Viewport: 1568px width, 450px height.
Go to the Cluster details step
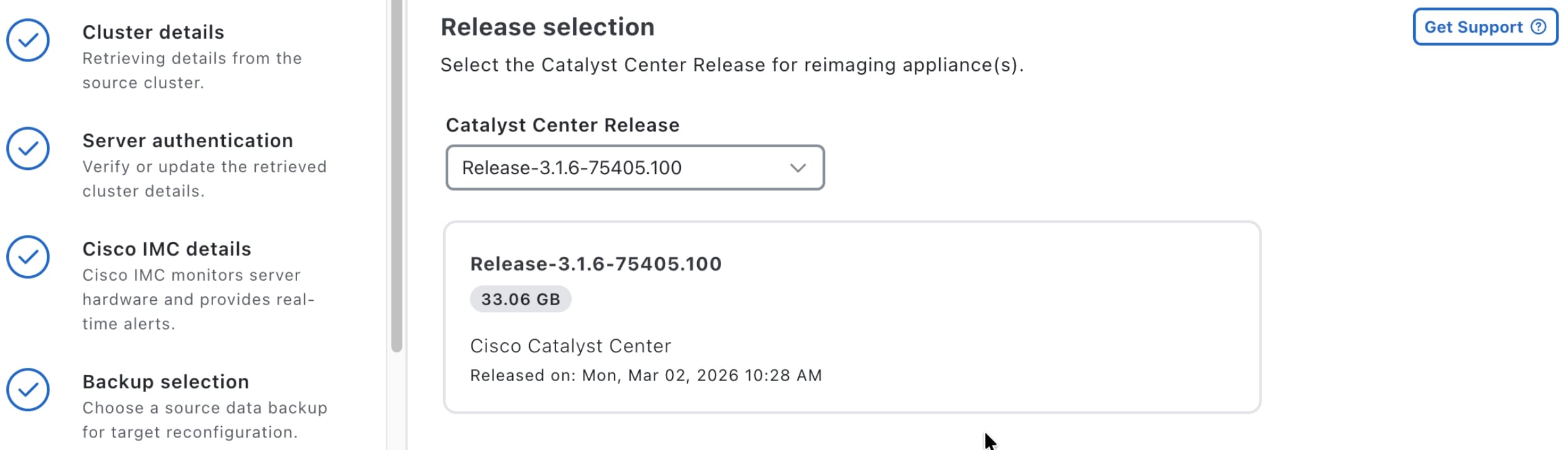tap(153, 33)
